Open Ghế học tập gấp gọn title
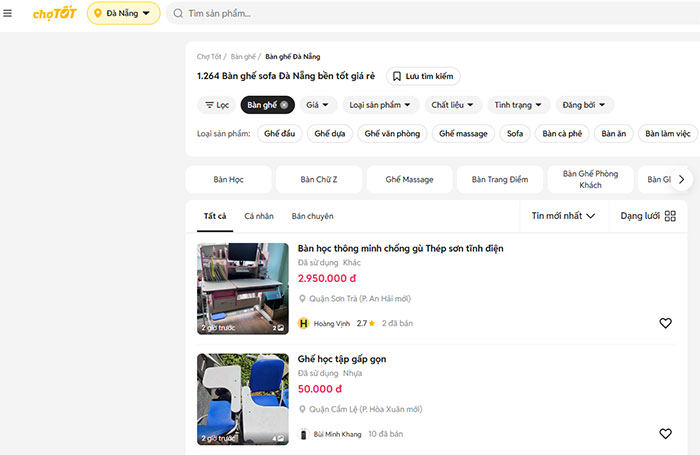Viewport: 700px width, 455px height. click(x=342, y=359)
